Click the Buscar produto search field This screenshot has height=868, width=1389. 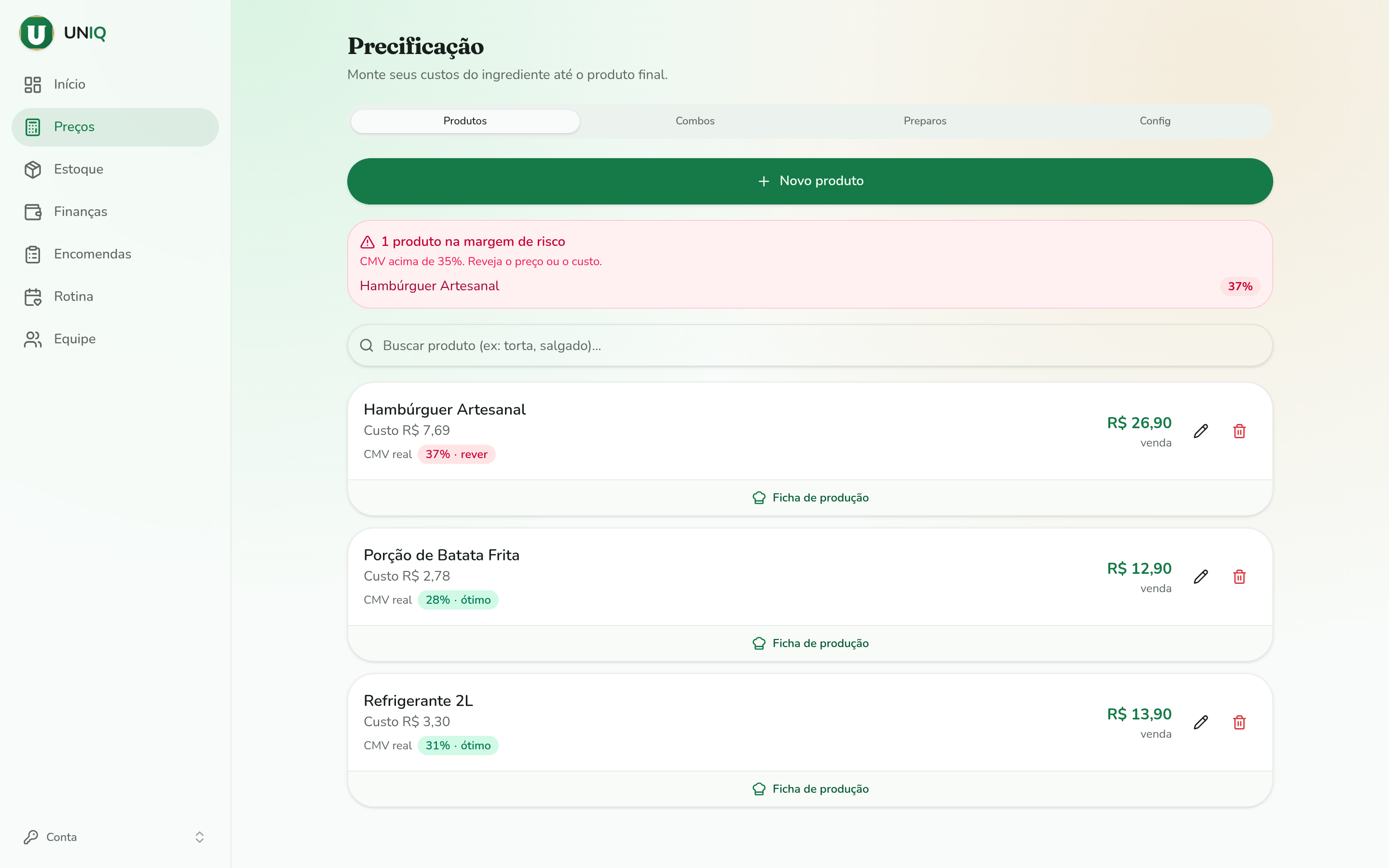pos(810,346)
